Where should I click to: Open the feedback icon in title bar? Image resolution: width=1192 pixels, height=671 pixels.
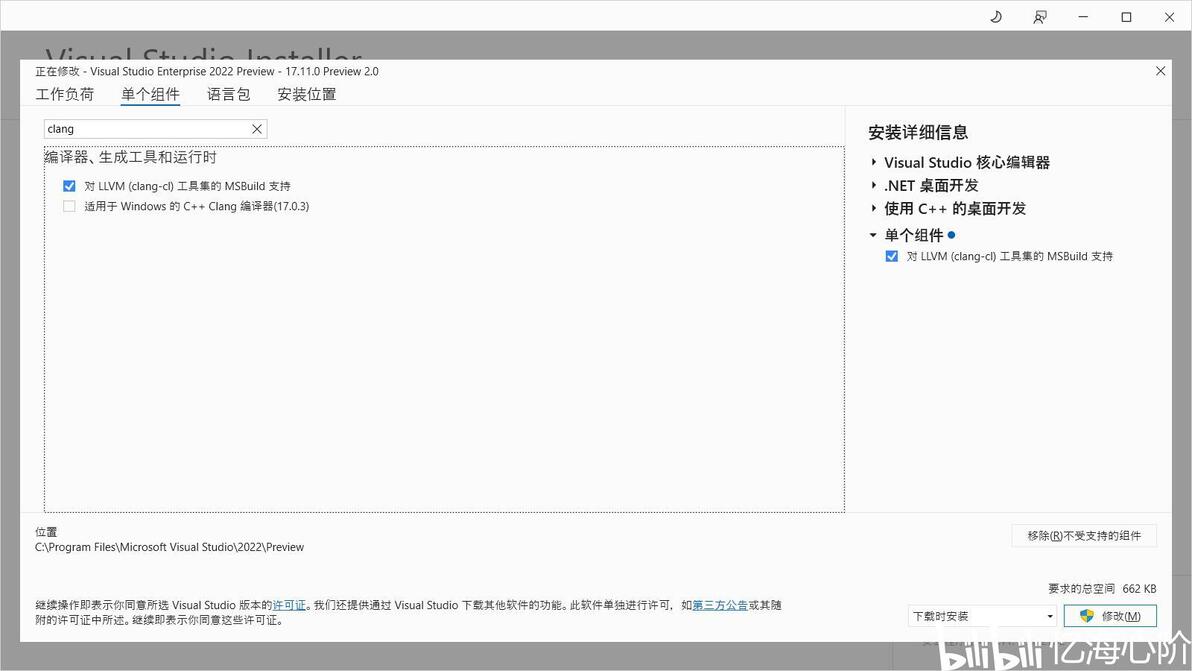coord(1039,17)
